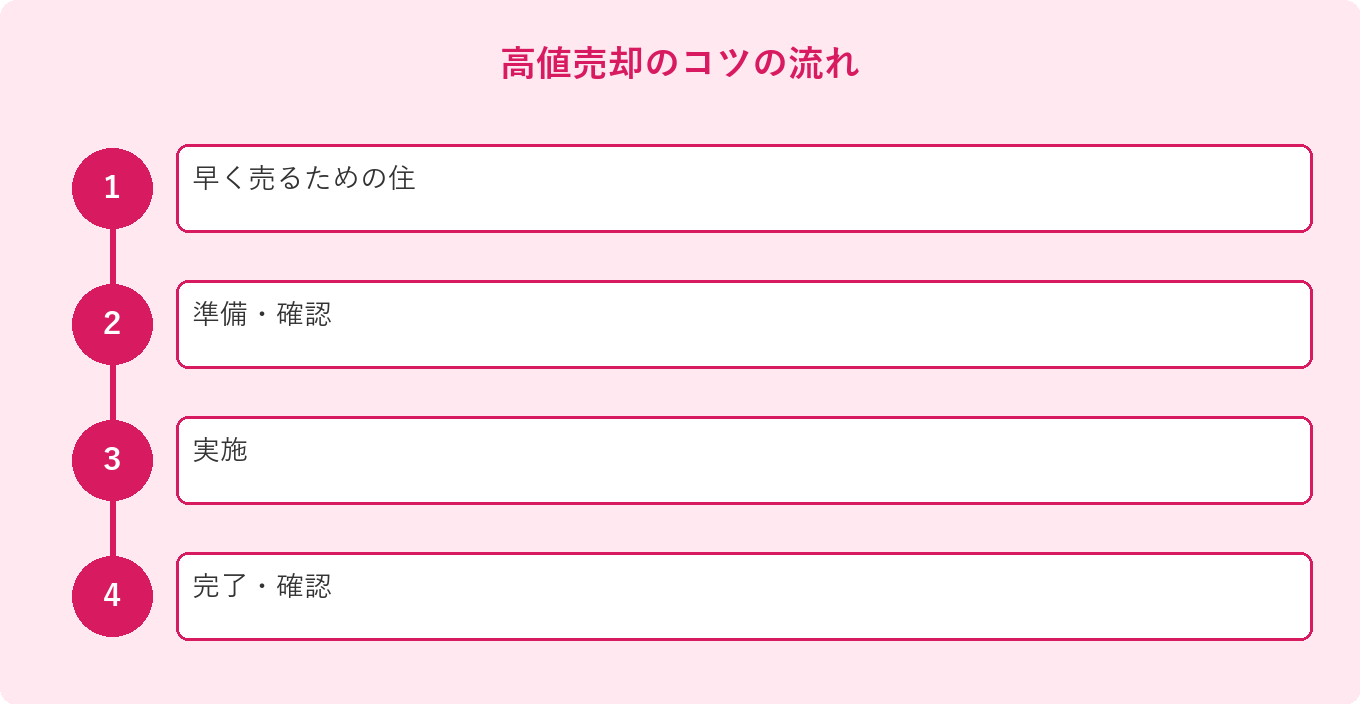This screenshot has height=704, width=1360.
Task: Select the 完了・確認 label
Action: coord(262,586)
